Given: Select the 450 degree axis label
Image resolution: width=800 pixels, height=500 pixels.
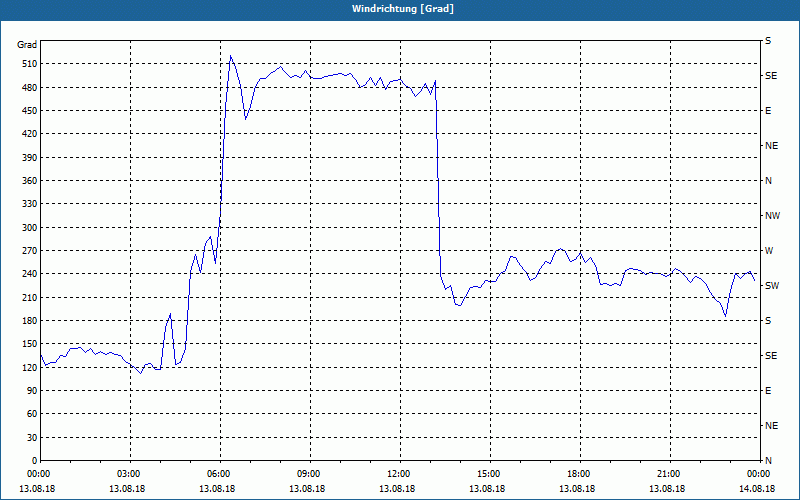Looking at the screenshot, I should click(x=30, y=111).
